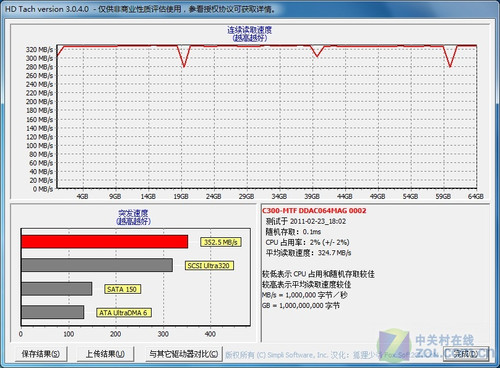Viewport: 500px width, 368px height.
Task: Open 与其它驱动器对比(C) comparison
Action: tap(184, 354)
